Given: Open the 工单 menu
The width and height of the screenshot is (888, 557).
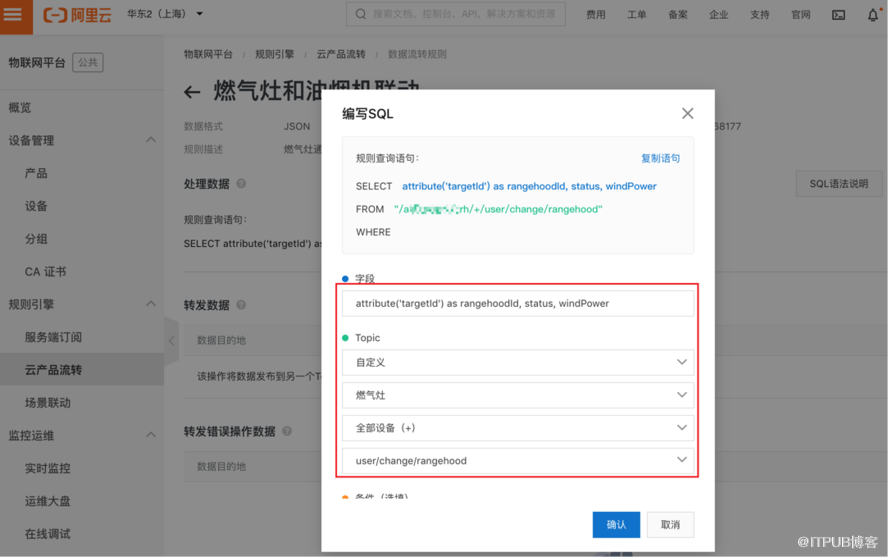Looking at the screenshot, I should click(x=637, y=15).
